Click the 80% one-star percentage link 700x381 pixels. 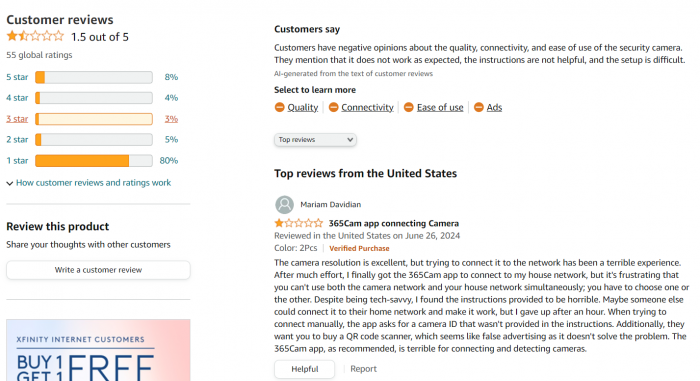[x=169, y=160]
